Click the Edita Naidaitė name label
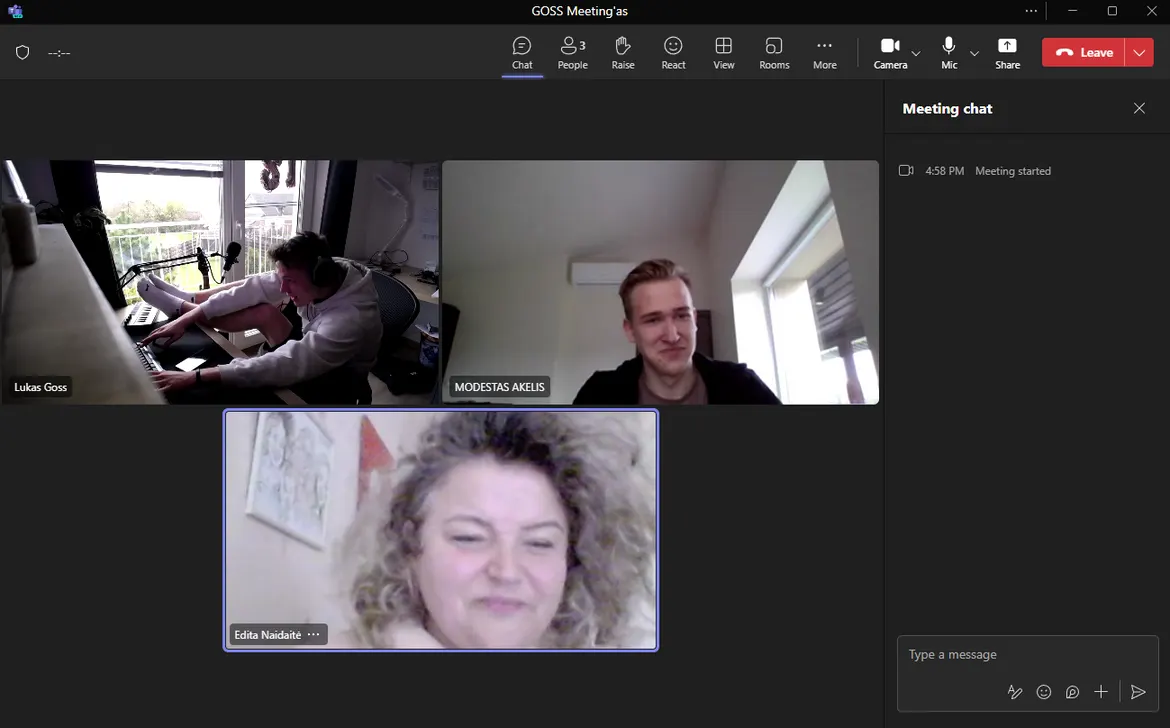Screen dimensions: 1170x728 coord(267,635)
